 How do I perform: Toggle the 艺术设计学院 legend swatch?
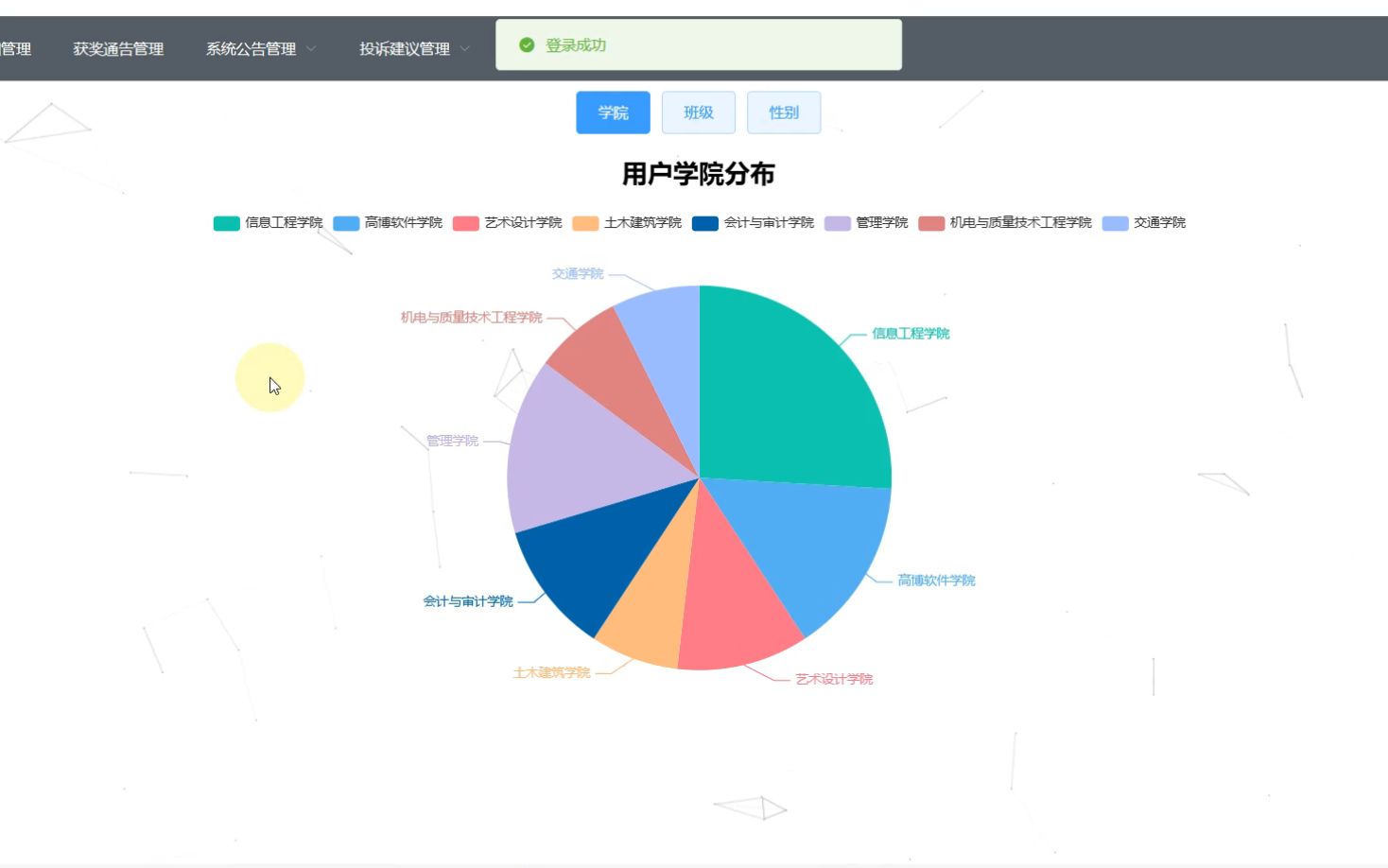[x=466, y=223]
